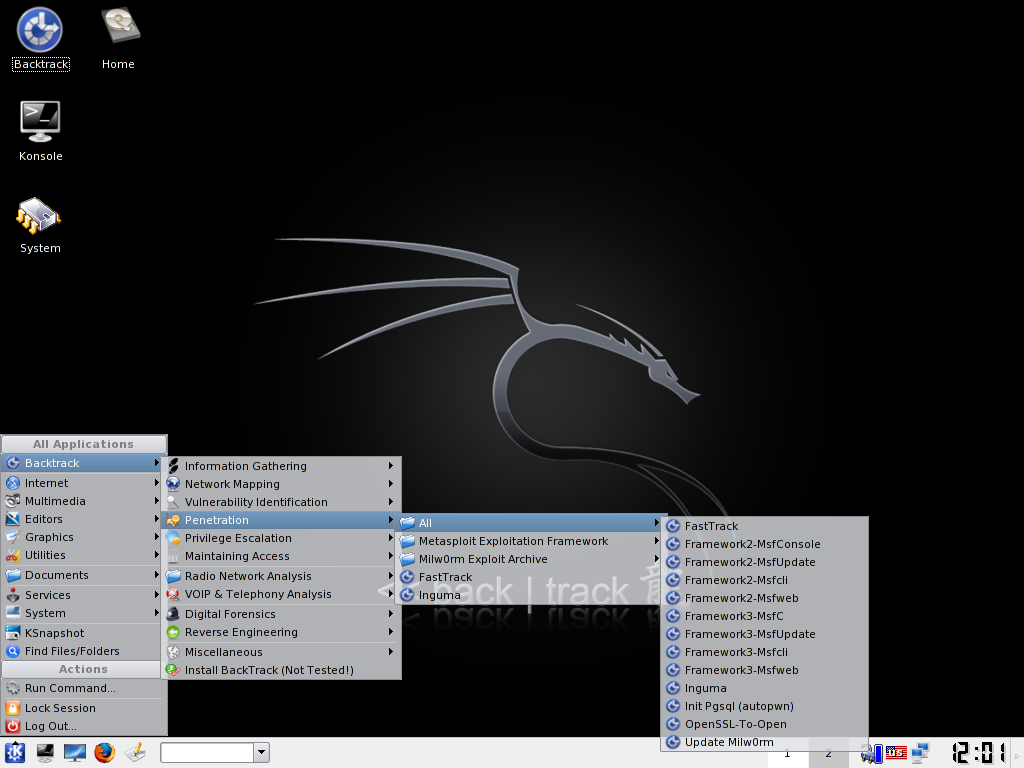
Task: Click Log Out... in Actions
Action: click(x=51, y=726)
